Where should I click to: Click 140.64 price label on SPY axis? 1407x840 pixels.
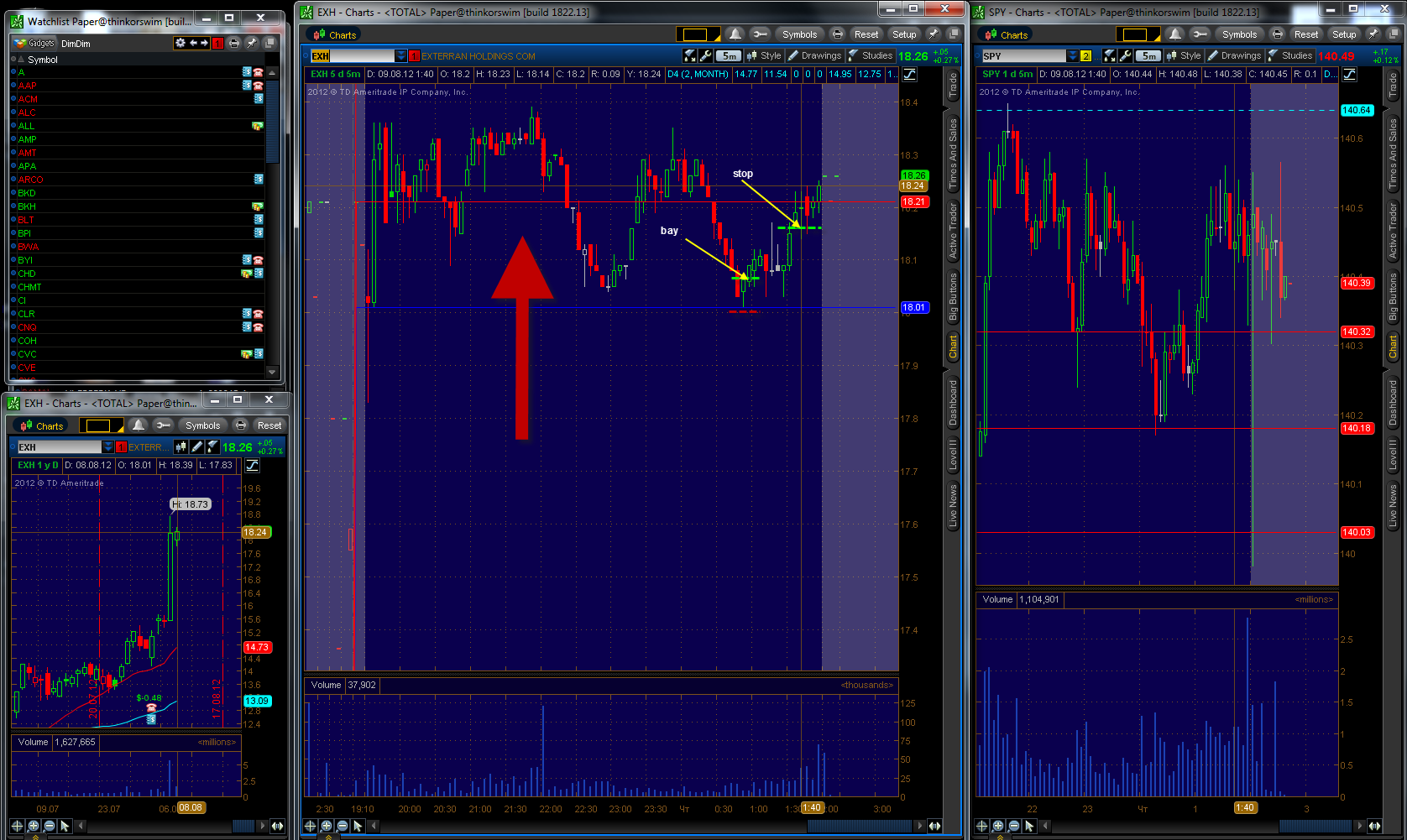pos(1357,110)
